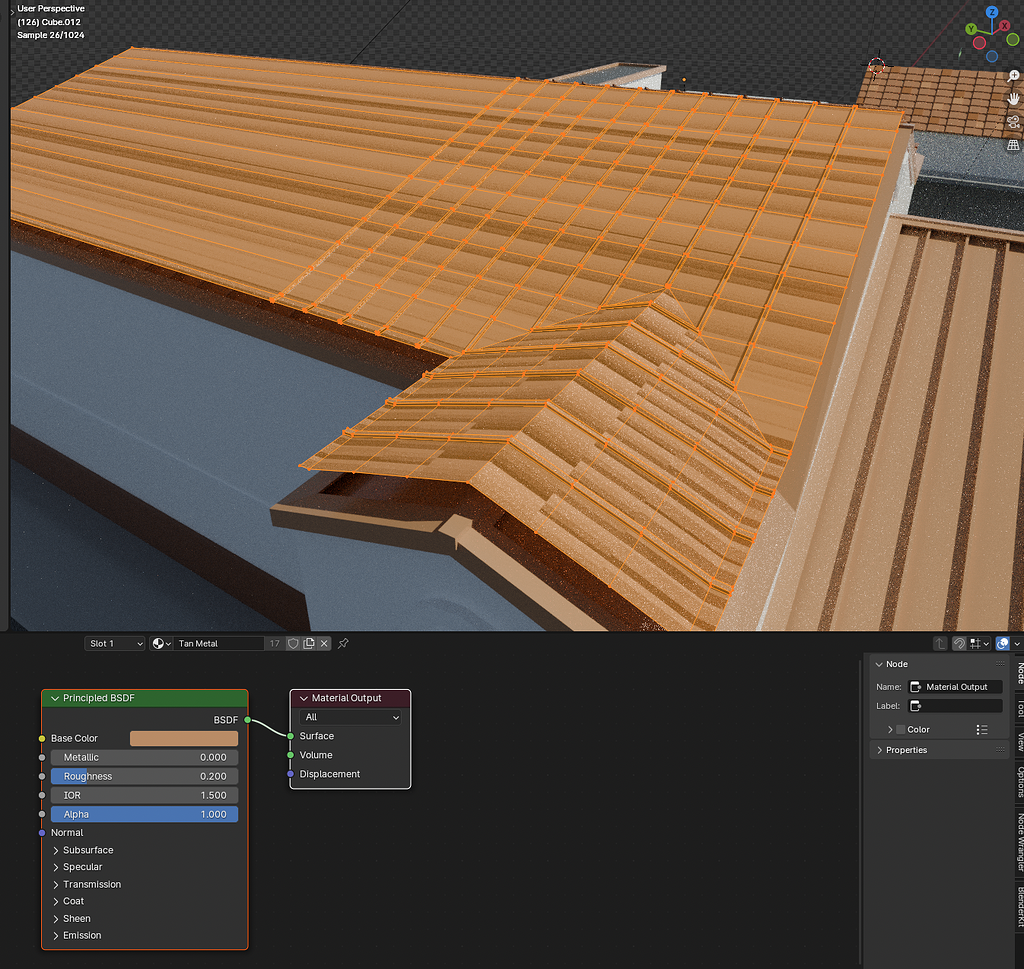1024x969 pixels.
Task: Toggle camera view icon in viewport
Action: click(x=1013, y=122)
